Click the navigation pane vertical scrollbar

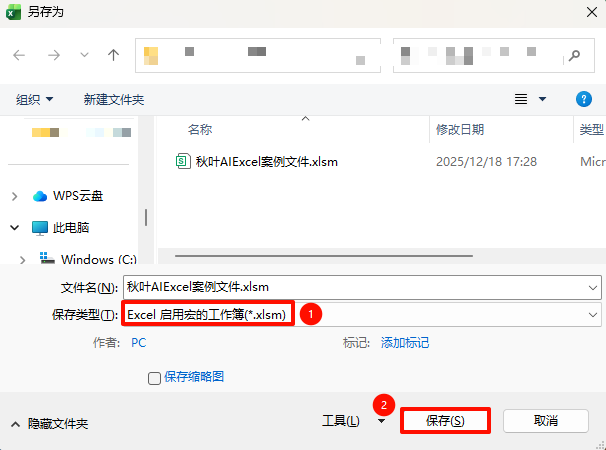pyautogui.click(x=146, y=217)
